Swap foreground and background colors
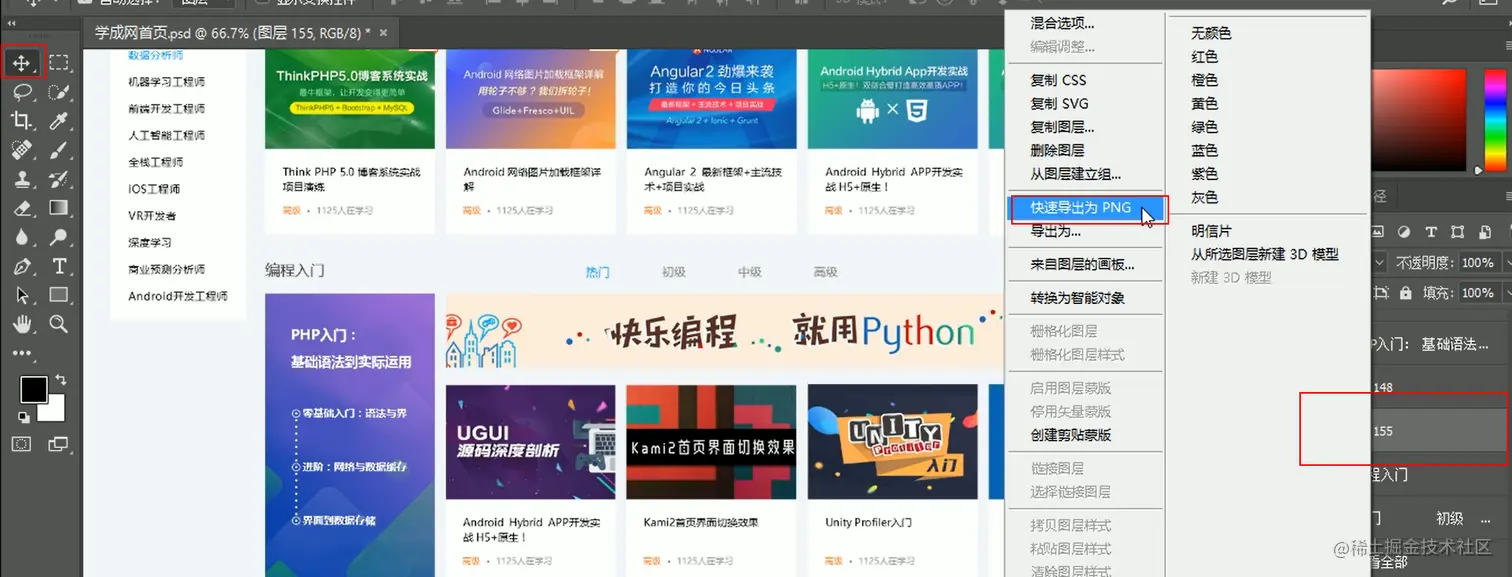Viewport: 1512px width, 577px height. tap(61, 380)
